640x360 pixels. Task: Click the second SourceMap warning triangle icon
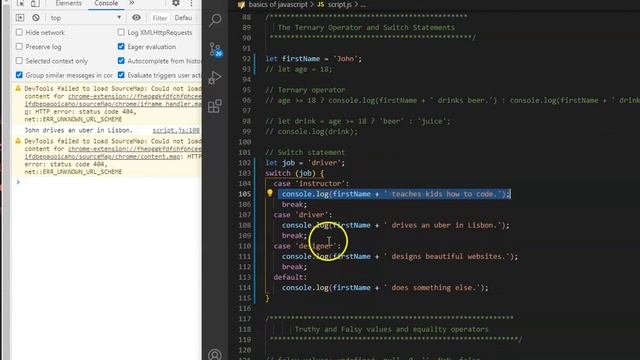pos(18,141)
